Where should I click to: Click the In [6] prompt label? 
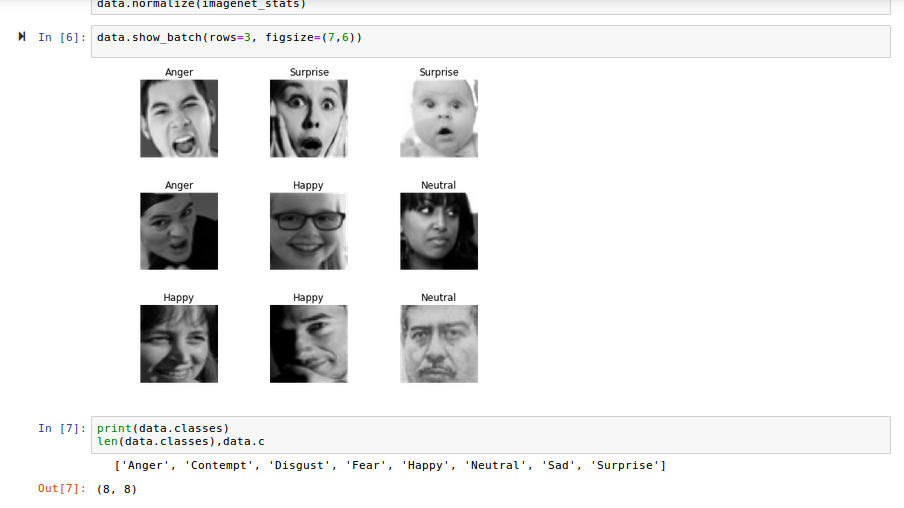pyautogui.click(x=62, y=37)
